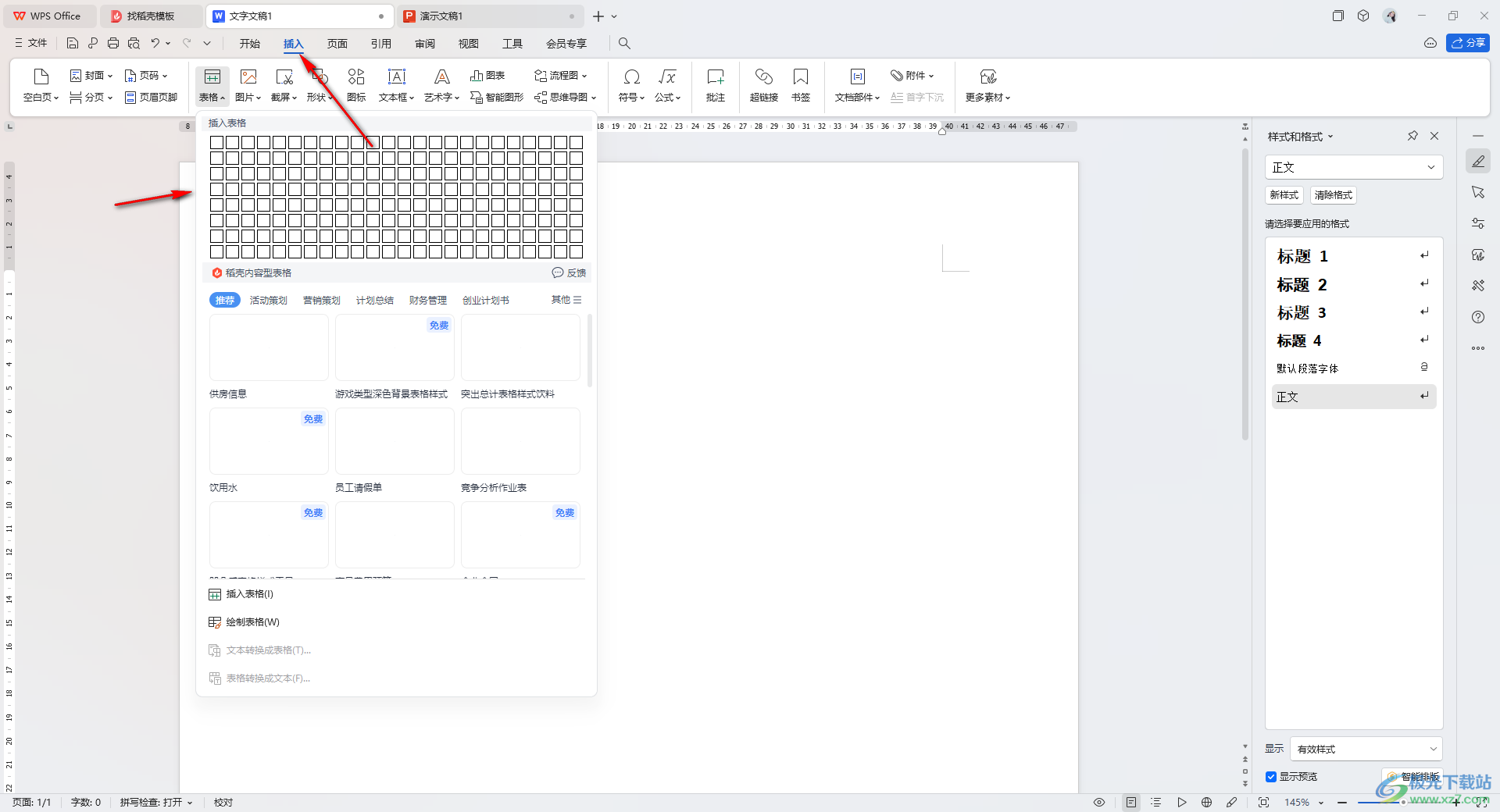This screenshot has height=812, width=1500.
Task: Open the Table insert button
Action: 212,84
